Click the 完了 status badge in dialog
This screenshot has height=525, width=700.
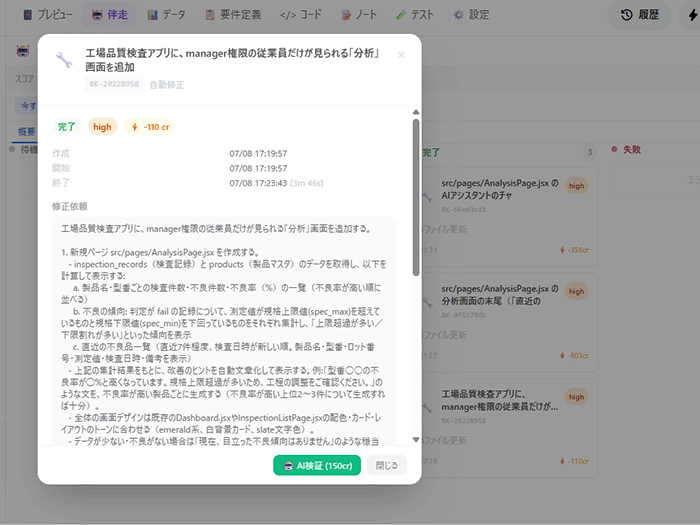click(x=67, y=127)
